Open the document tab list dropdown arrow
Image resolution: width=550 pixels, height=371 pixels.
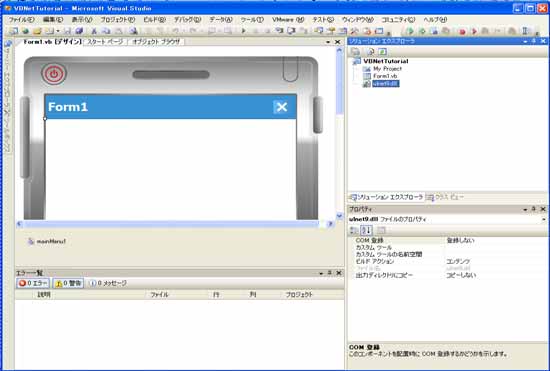click(x=328, y=42)
